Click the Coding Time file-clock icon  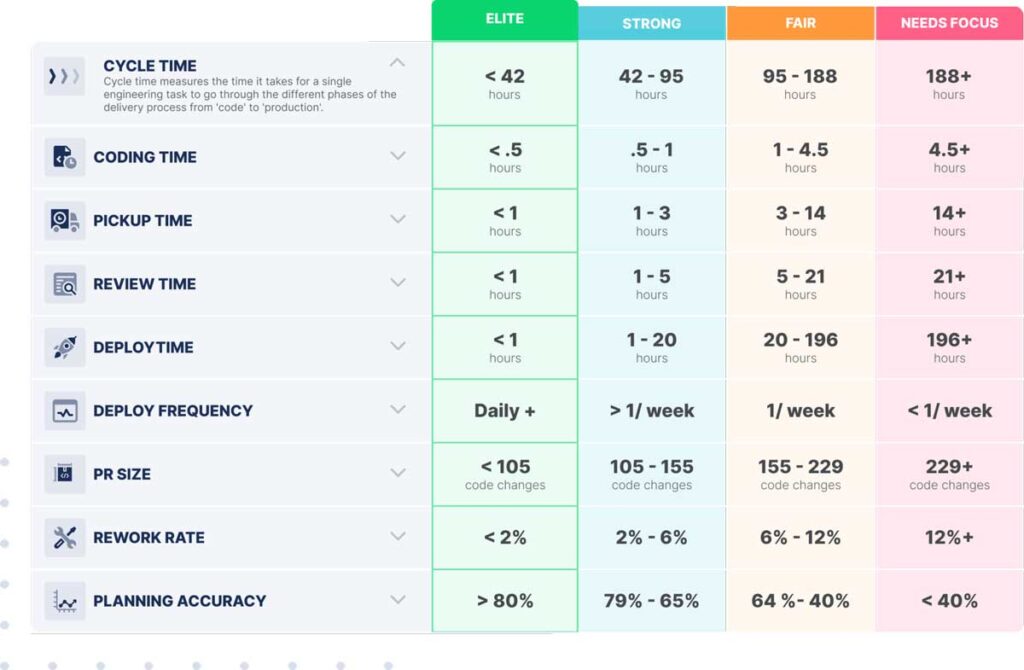[65, 157]
